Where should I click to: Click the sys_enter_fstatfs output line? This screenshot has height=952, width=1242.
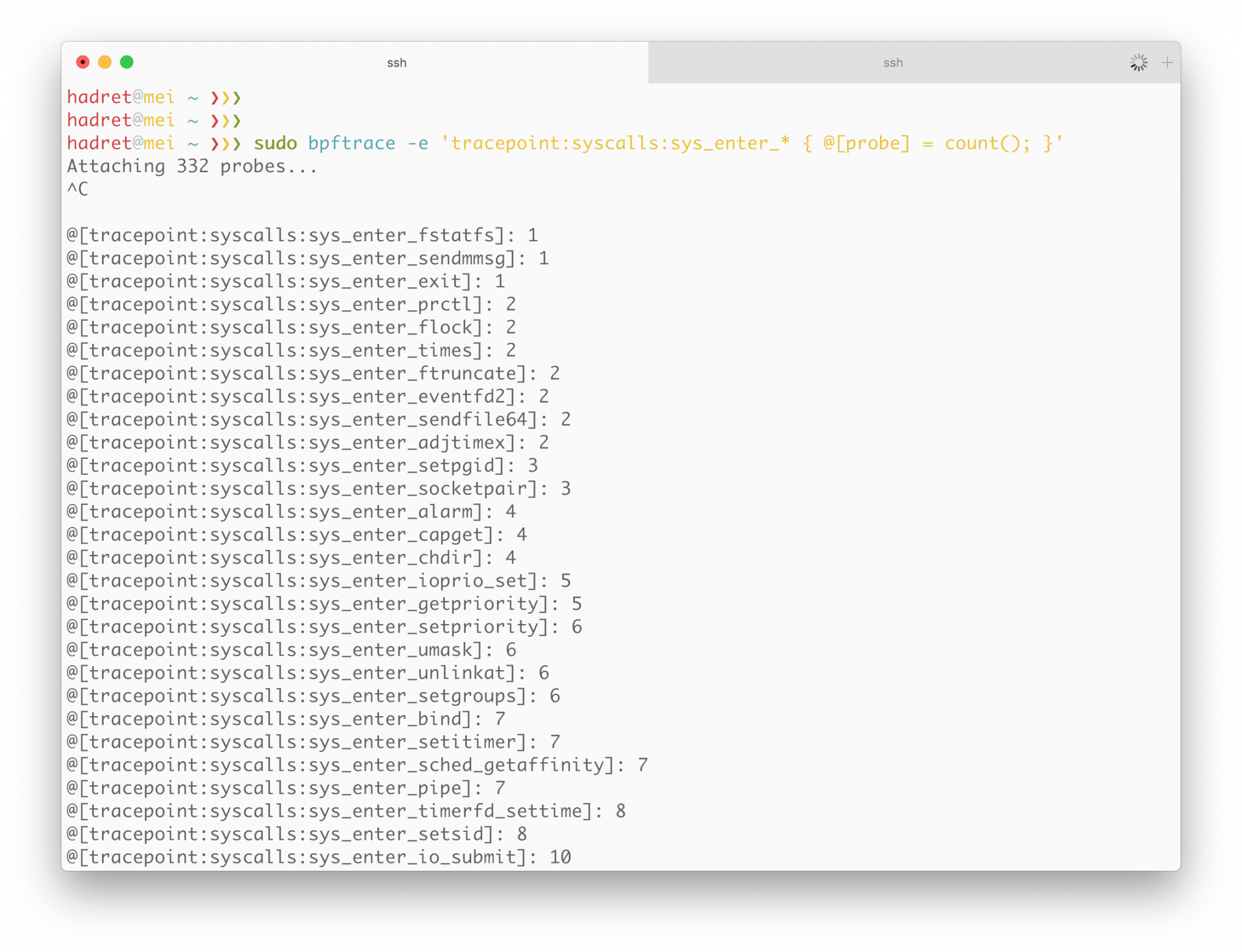tap(302, 236)
